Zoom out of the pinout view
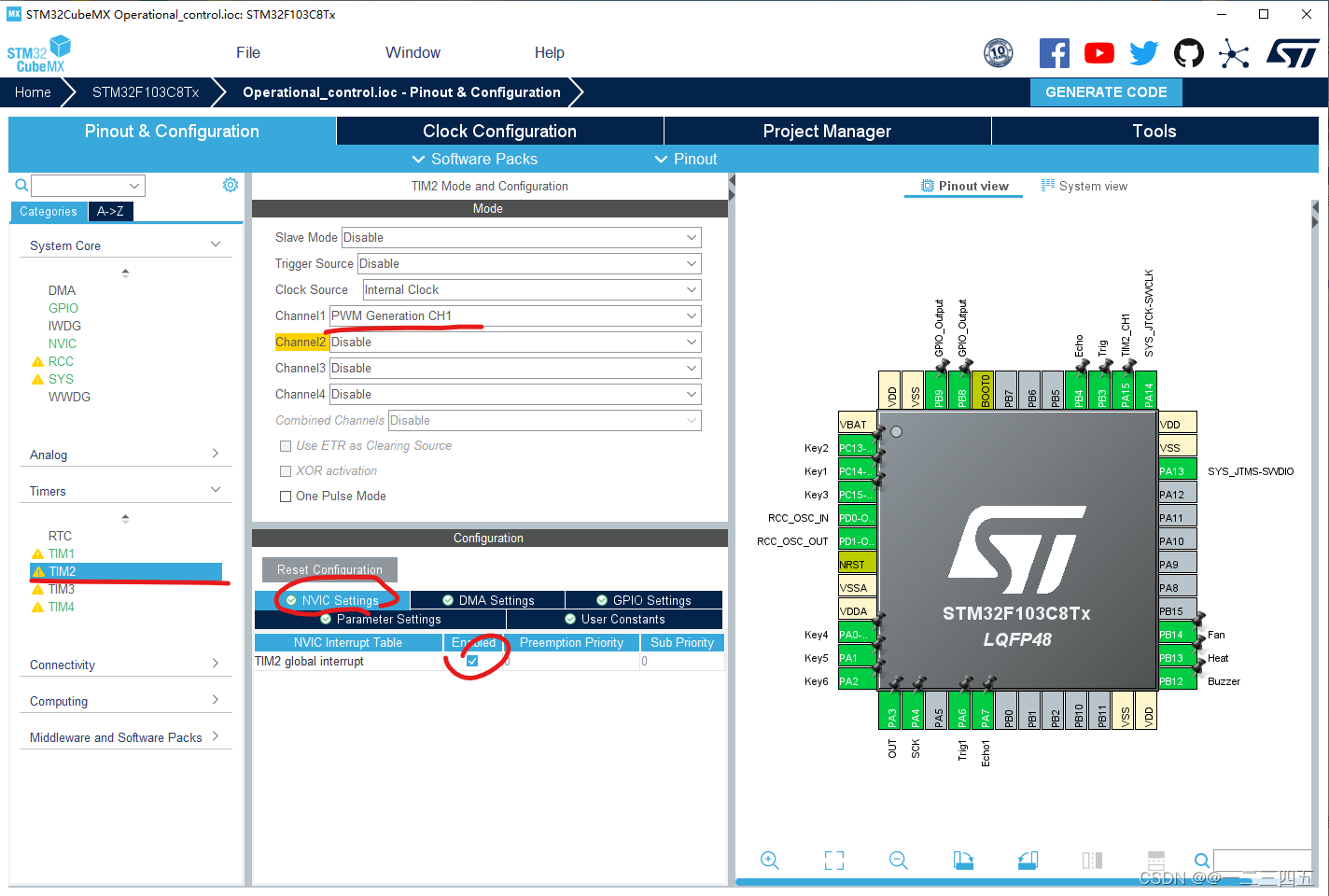Image resolution: width=1329 pixels, height=896 pixels. tap(899, 861)
